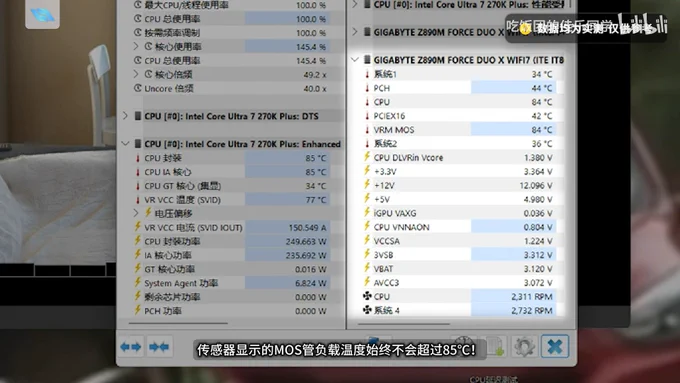Open the sensor settings gear icon
The width and height of the screenshot is (680, 383).
[x=524, y=347]
